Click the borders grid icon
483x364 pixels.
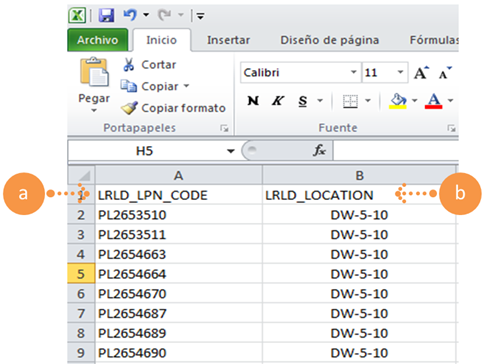pyautogui.click(x=350, y=101)
